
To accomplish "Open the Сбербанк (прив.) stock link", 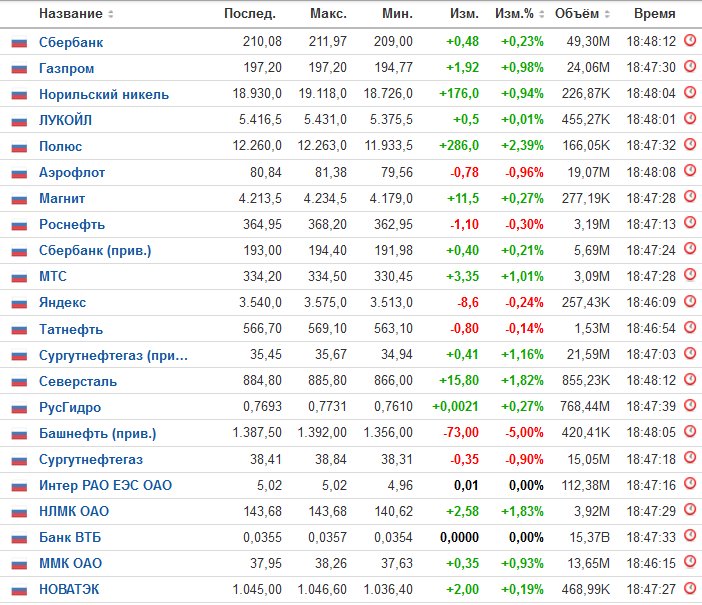I will (x=95, y=250).
